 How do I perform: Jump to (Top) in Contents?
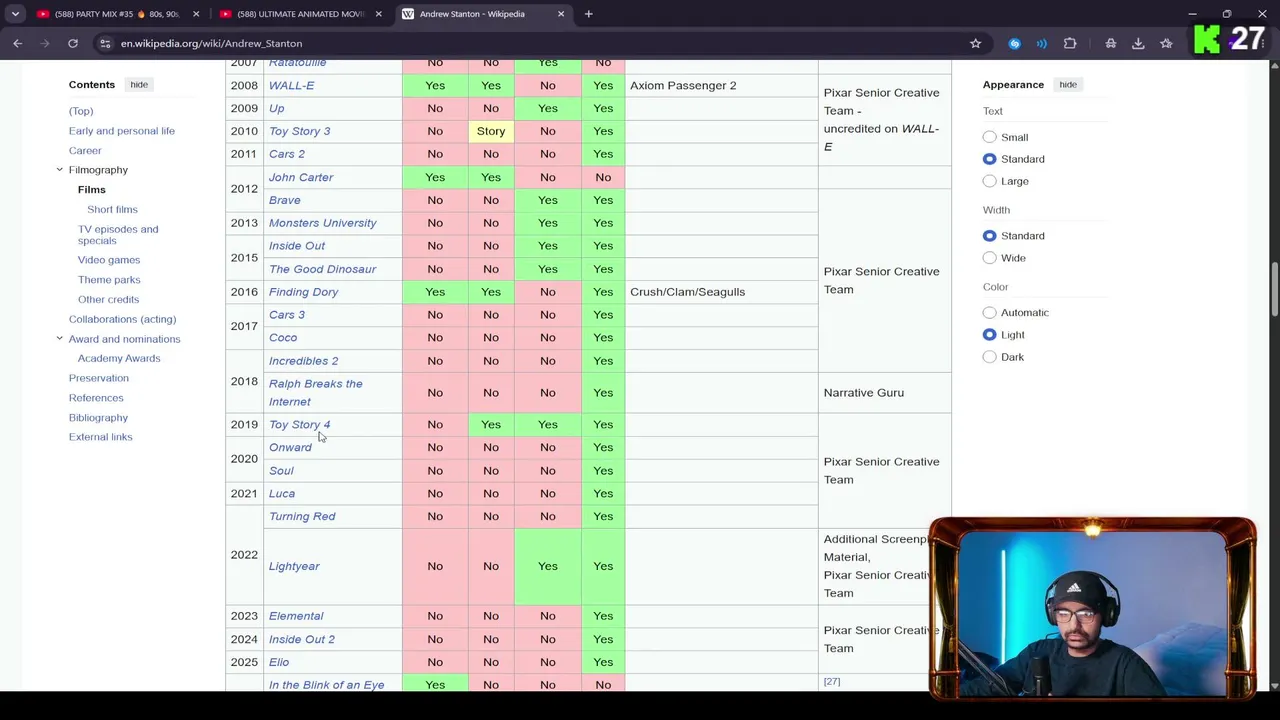tap(81, 111)
